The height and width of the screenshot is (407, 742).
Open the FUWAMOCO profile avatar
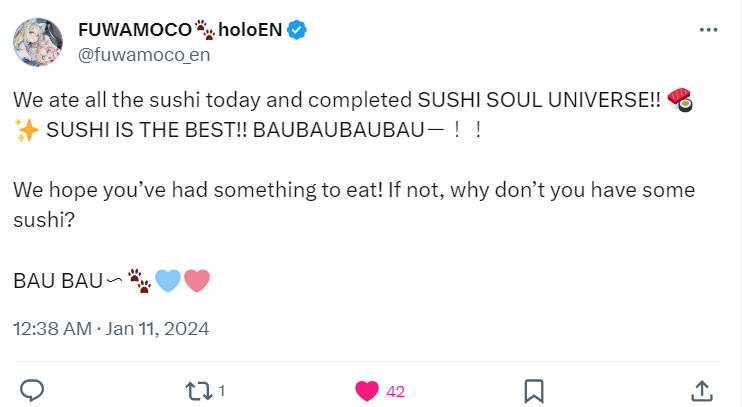pos(39,43)
